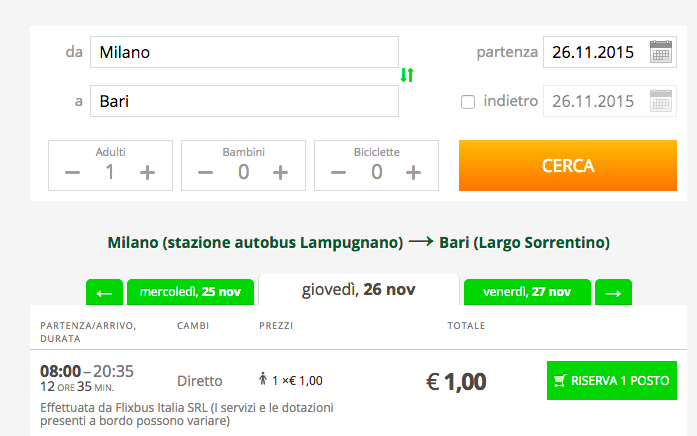Image resolution: width=697 pixels, height=436 pixels.
Task: Click Riserva 1 Posto button
Action: click(612, 380)
